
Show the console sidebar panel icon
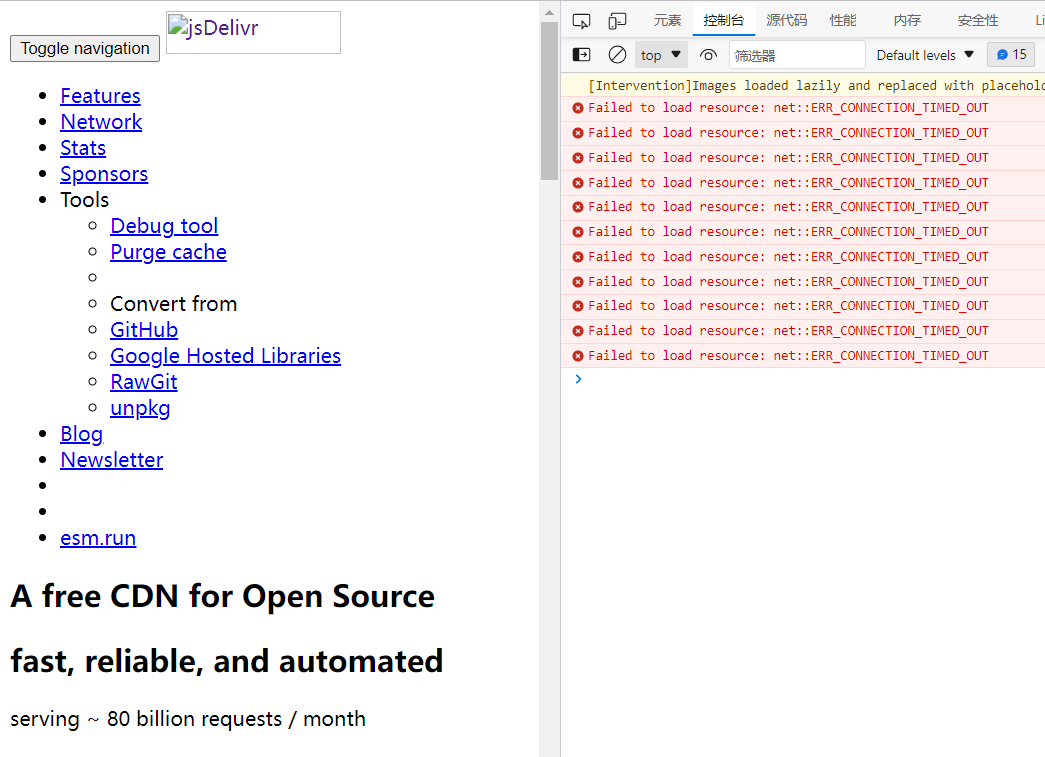click(582, 55)
